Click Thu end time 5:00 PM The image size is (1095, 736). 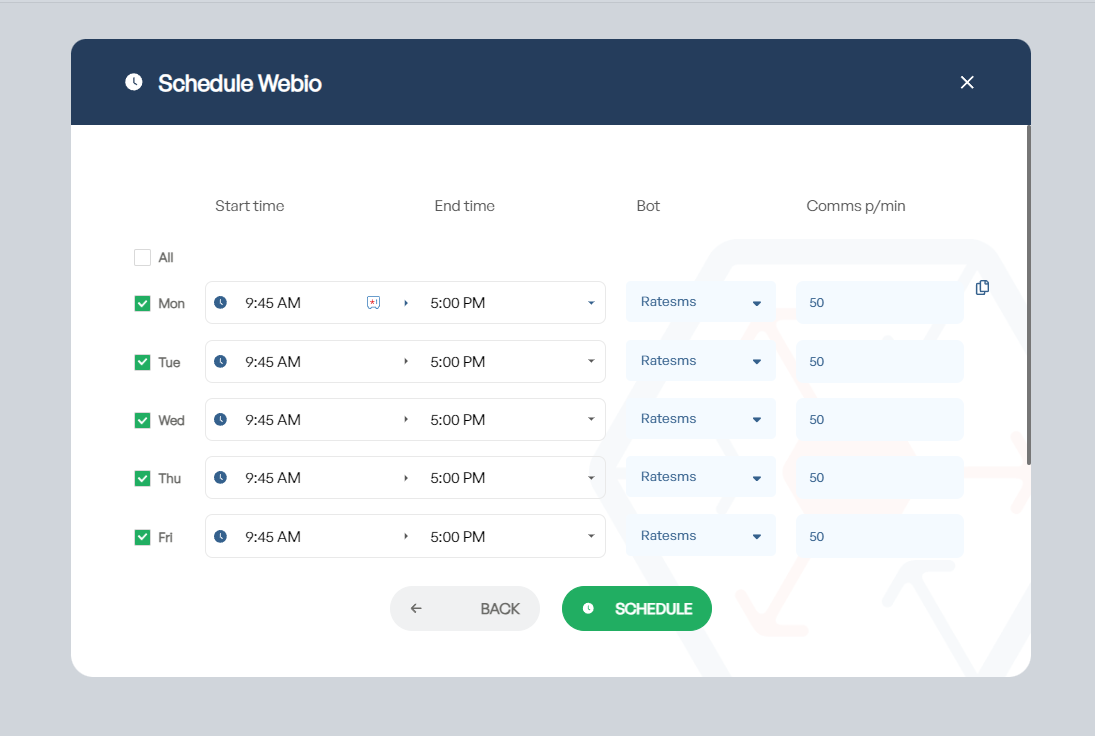point(457,478)
